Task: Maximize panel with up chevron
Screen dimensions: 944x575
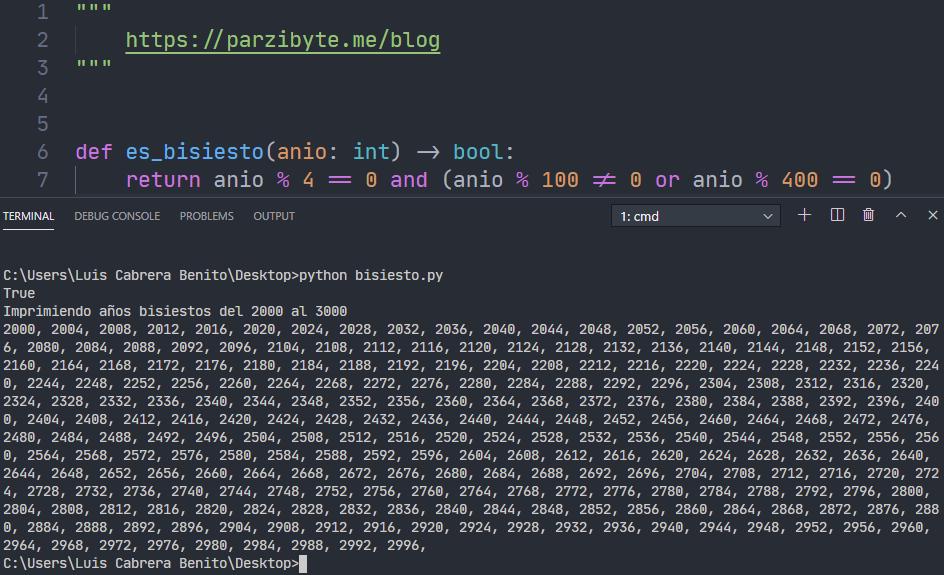Action: click(901, 215)
